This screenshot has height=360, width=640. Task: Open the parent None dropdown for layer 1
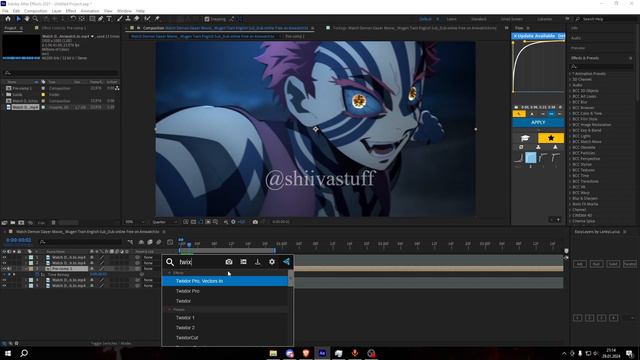click(149, 258)
